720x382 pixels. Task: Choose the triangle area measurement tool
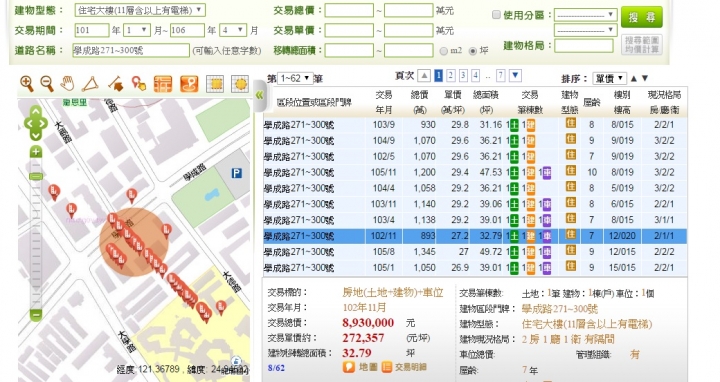(x=90, y=84)
